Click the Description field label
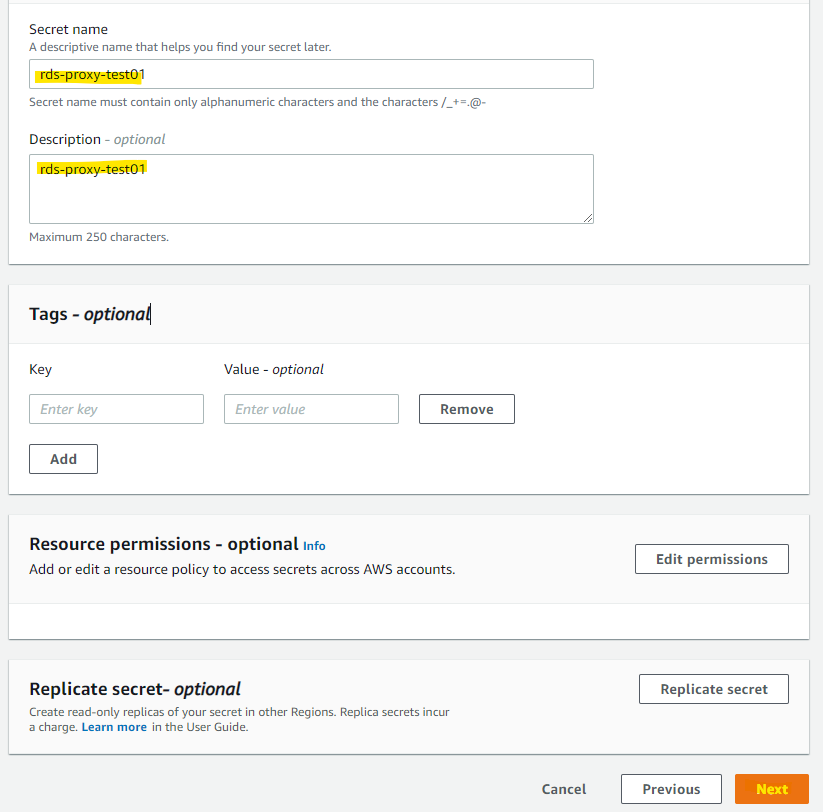The height and width of the screenshot is (812, 823). [x=65, y=139]
